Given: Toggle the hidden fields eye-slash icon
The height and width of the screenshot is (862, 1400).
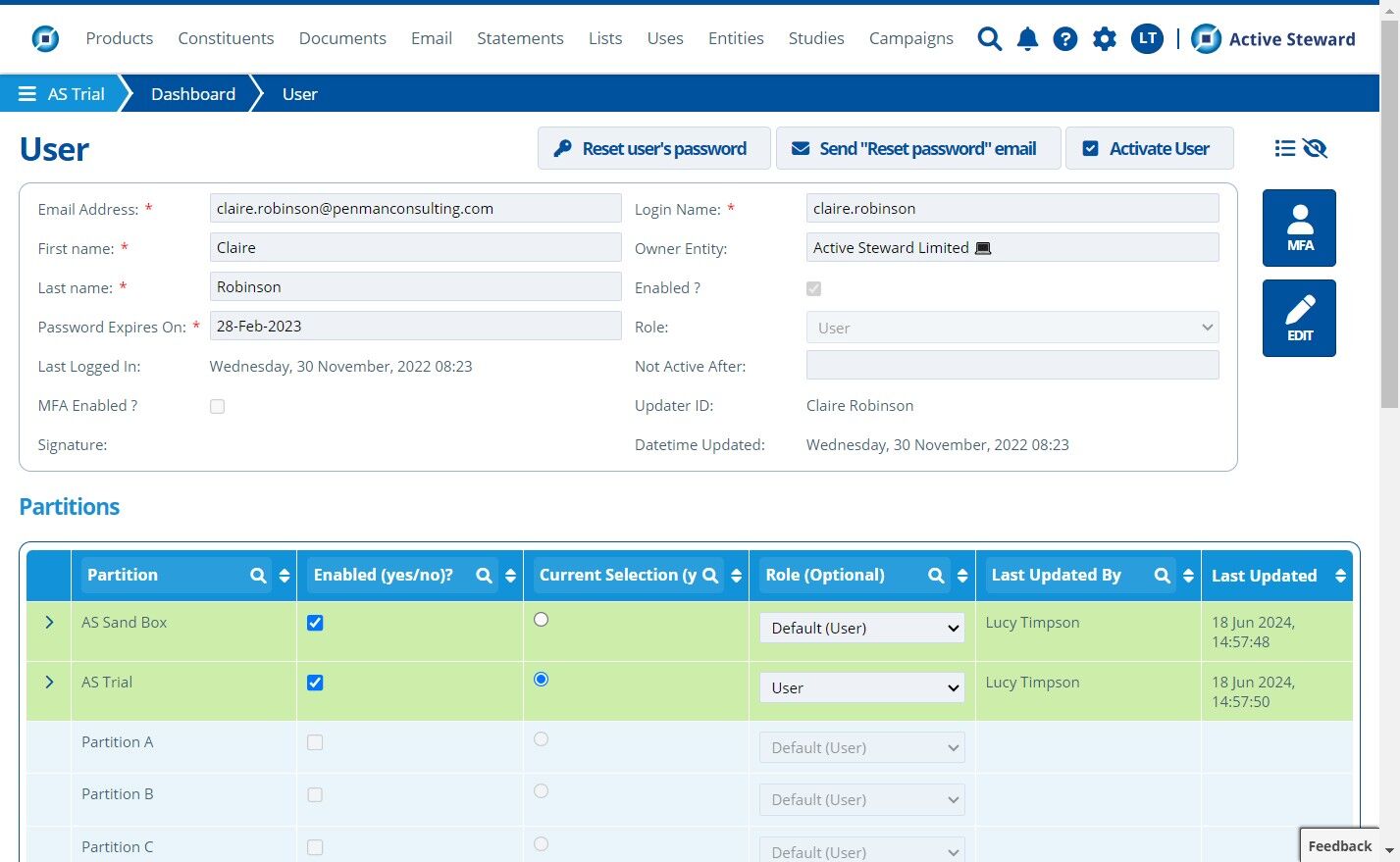Looking at the screenshot, I should [x=1315, y=148].
